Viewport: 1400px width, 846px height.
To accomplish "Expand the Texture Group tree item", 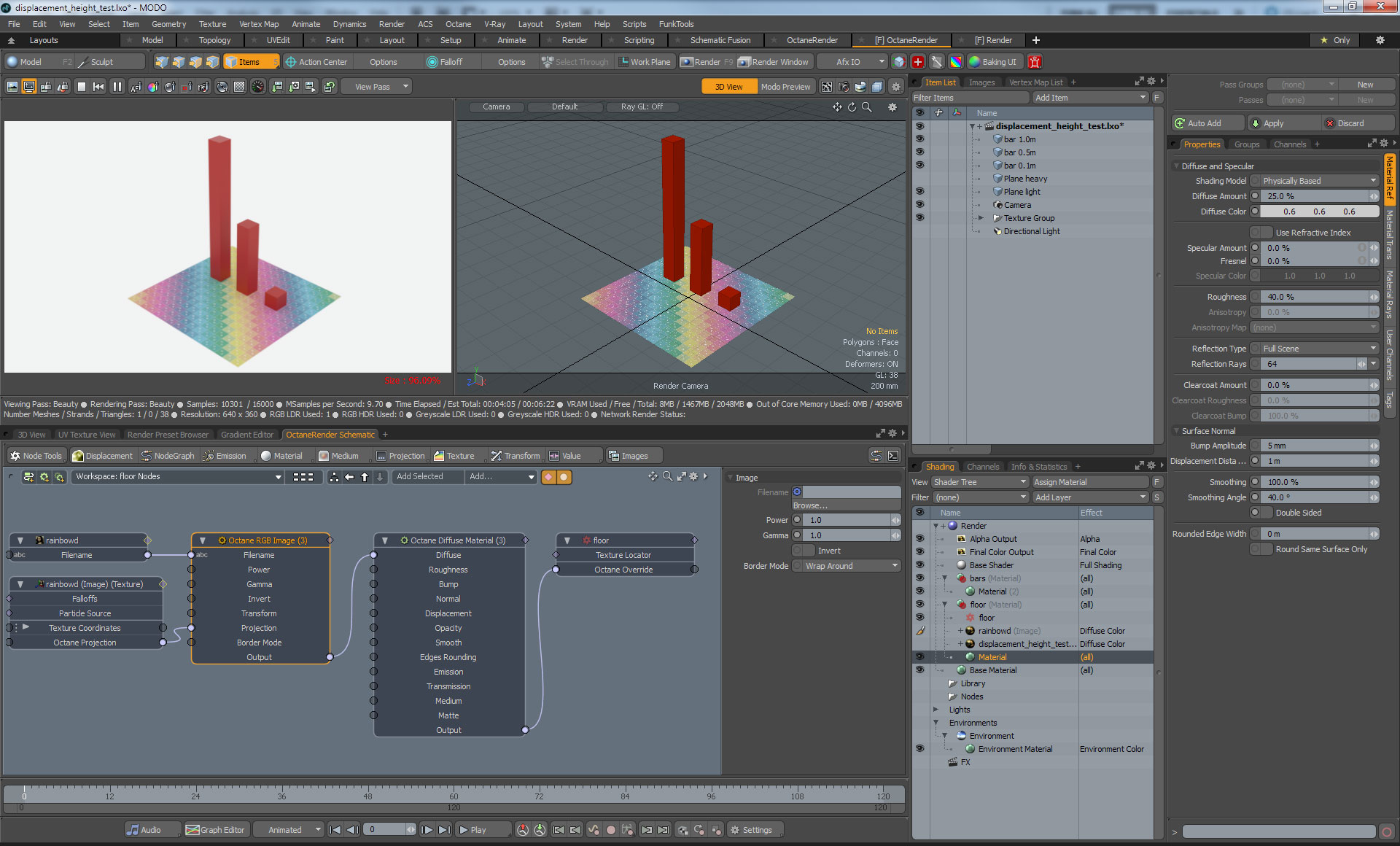I will pyautogui.click(x=981, y=218).
